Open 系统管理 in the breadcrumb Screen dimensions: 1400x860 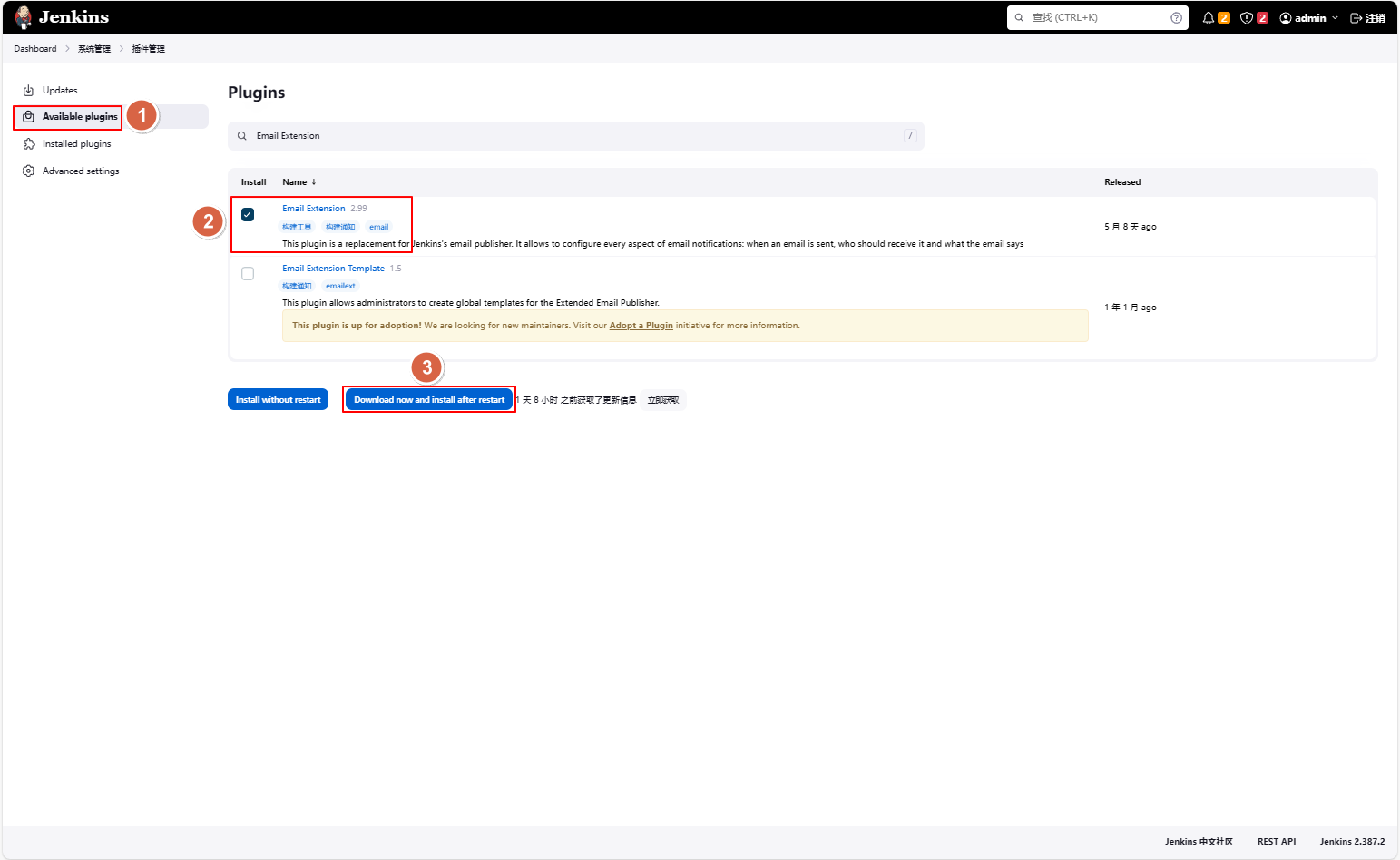point(94,49)
